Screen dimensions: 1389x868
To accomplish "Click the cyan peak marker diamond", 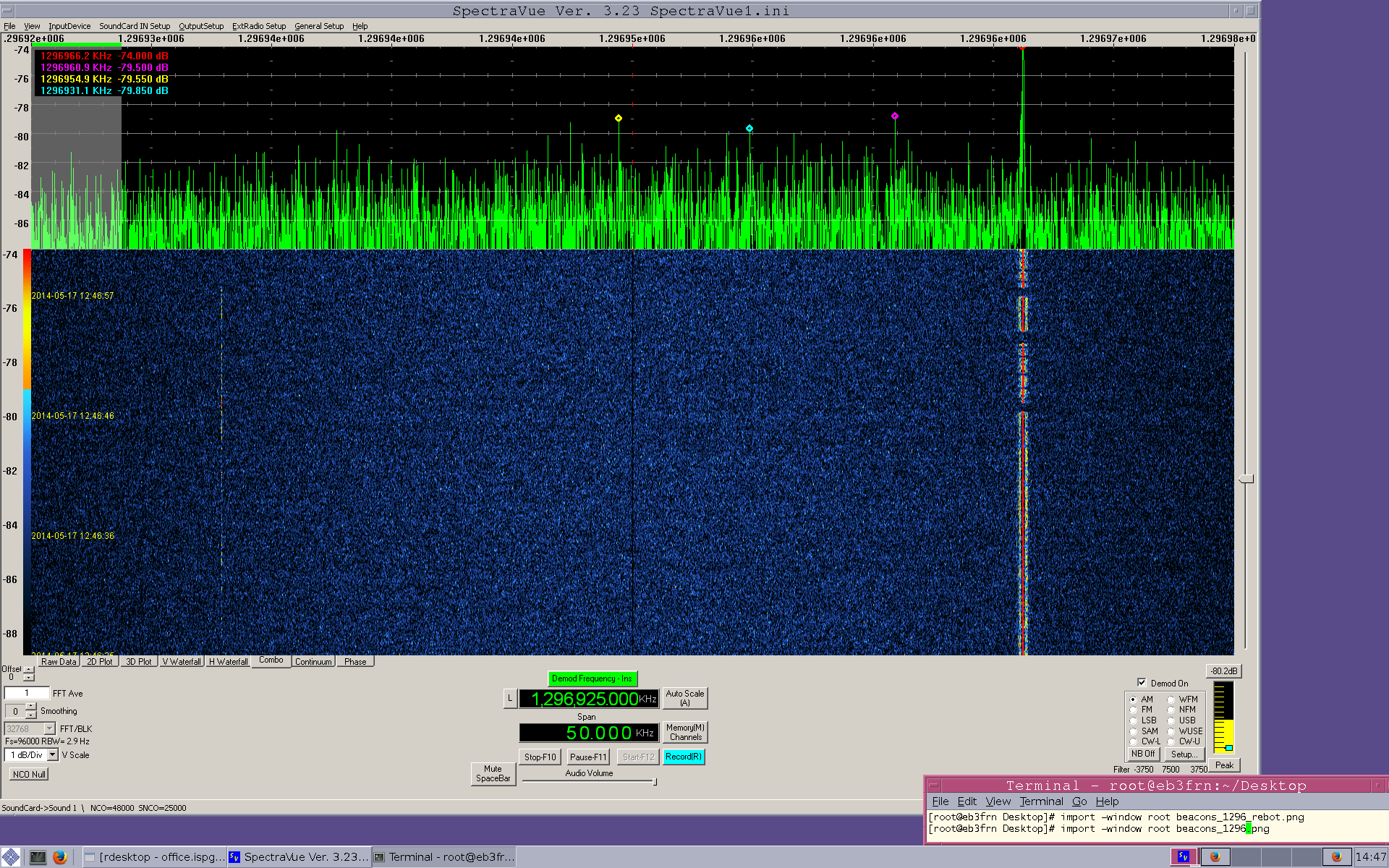I will pos(749,128).
